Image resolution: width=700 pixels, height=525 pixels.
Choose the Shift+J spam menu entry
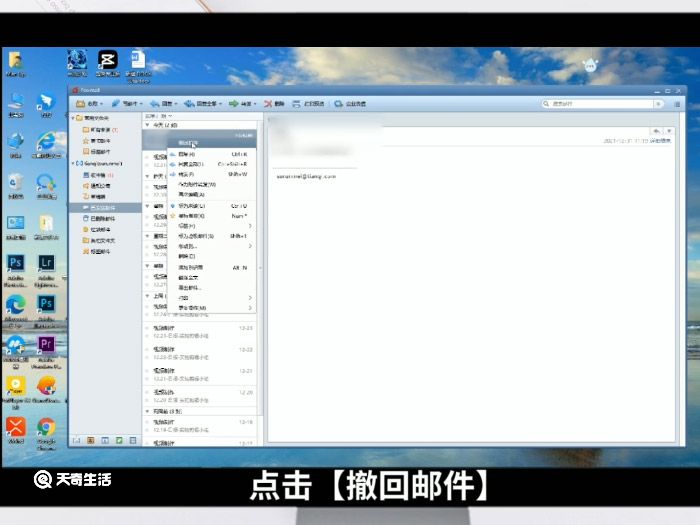(x=212, y=236)
